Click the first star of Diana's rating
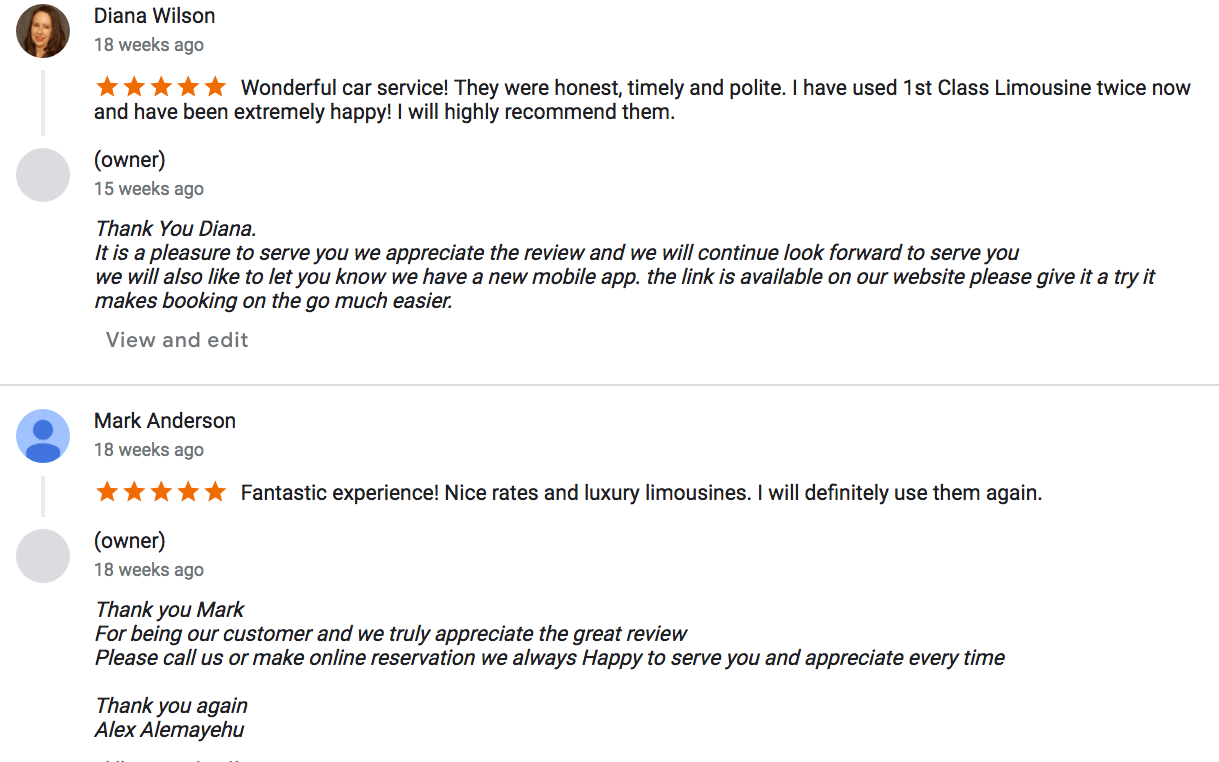The width and height of the screenshot is (1219, 762). click(x=107, y=88)
